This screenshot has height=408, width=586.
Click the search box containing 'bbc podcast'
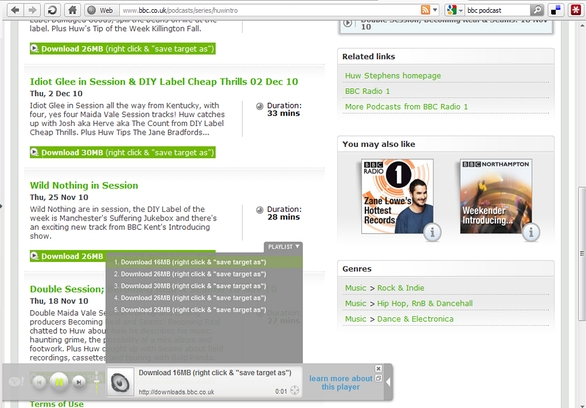tap(498, 10)
